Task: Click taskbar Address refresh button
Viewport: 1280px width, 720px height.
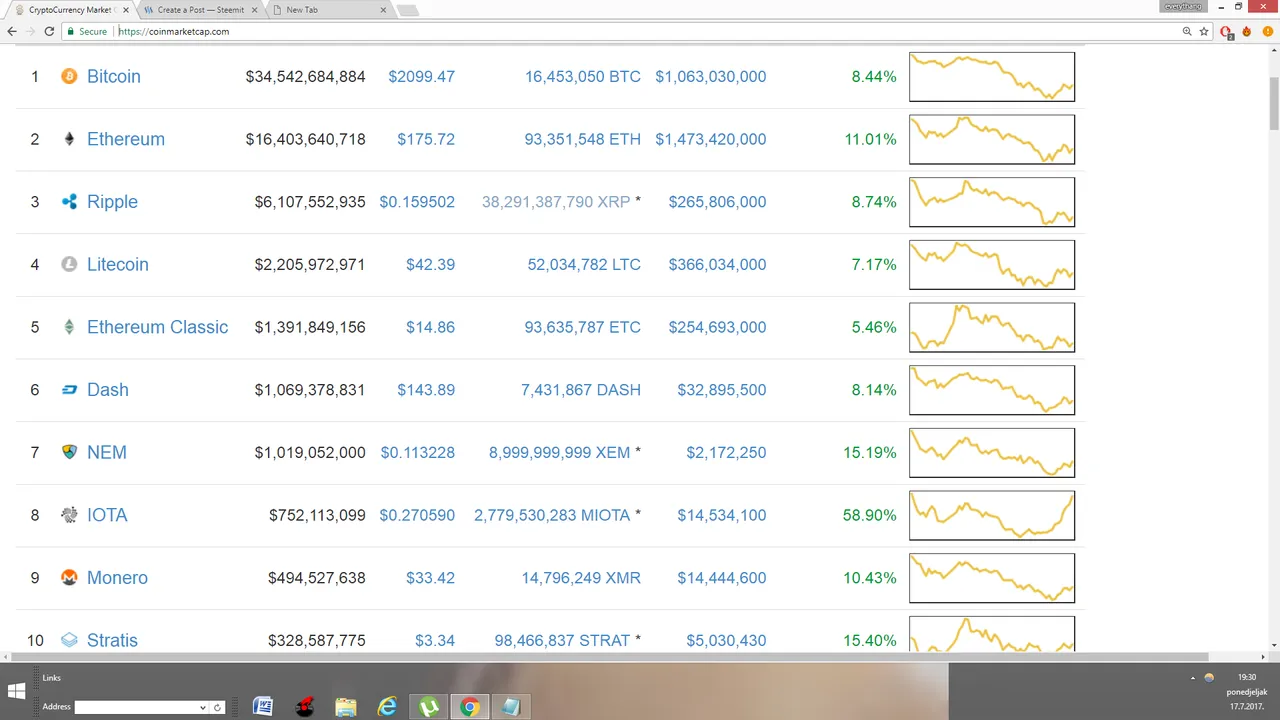Action: click(217, 707)
